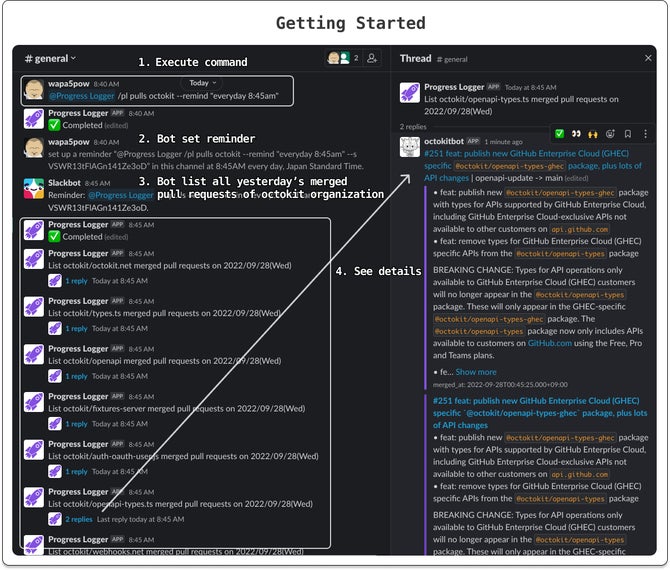Click green checkmark emoji in 8:45 AM Completed
The width and height of the screenshot is (670, 570).
click(54, 237)
